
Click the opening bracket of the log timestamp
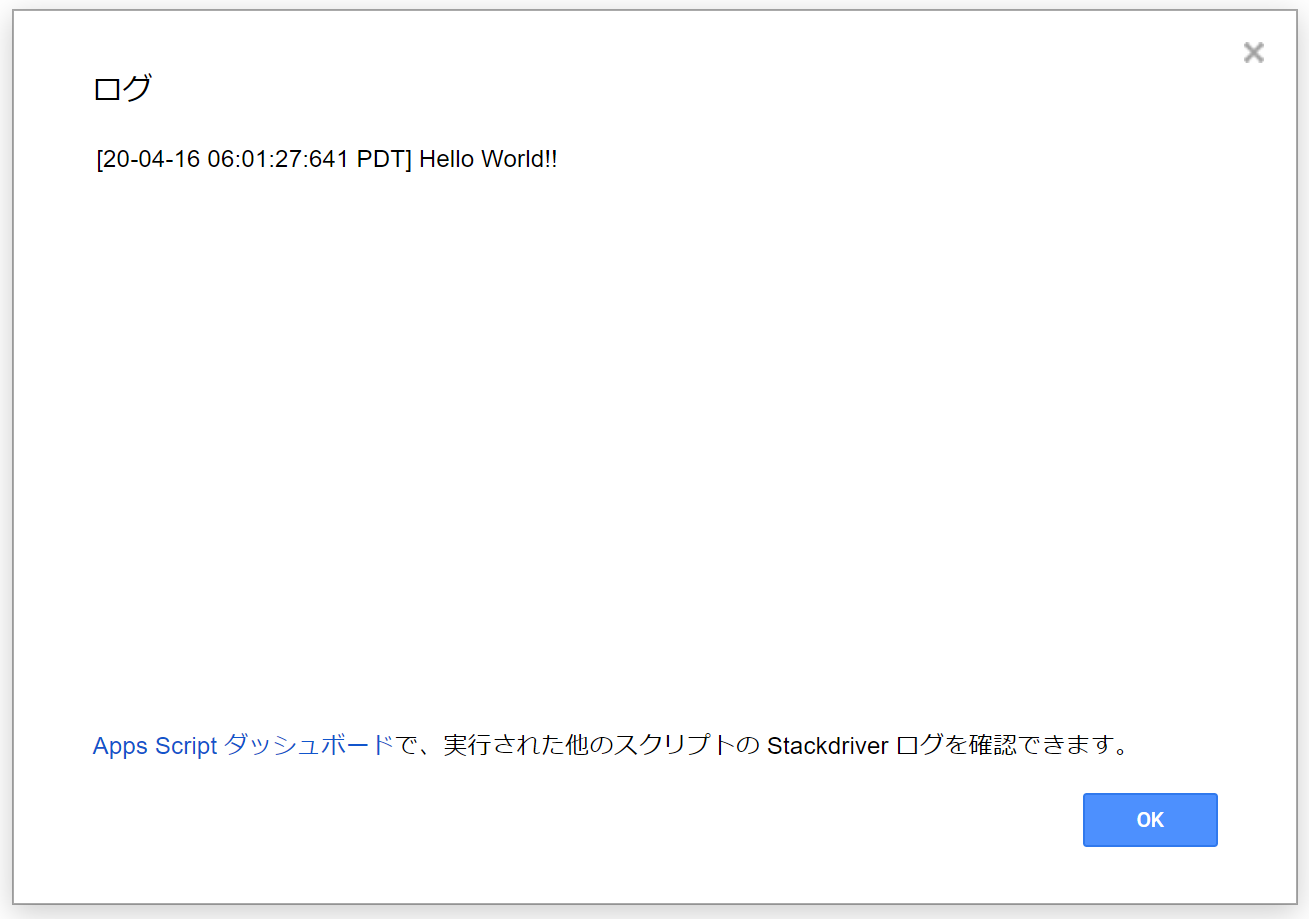(99, 160)
